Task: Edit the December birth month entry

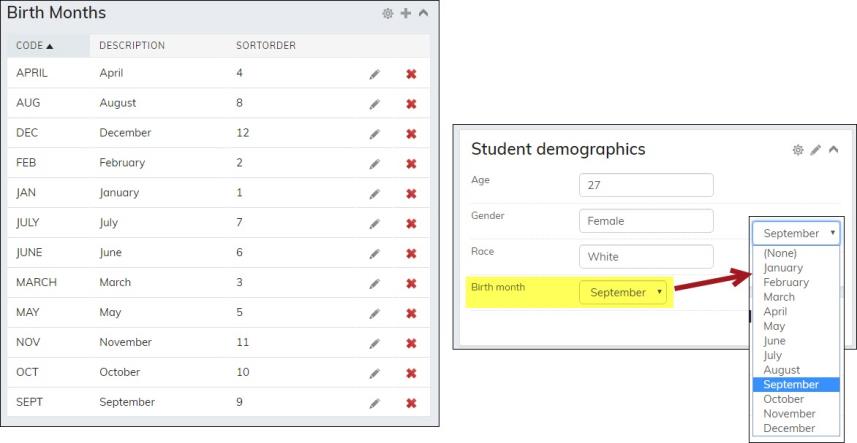Action: (375, 134)
